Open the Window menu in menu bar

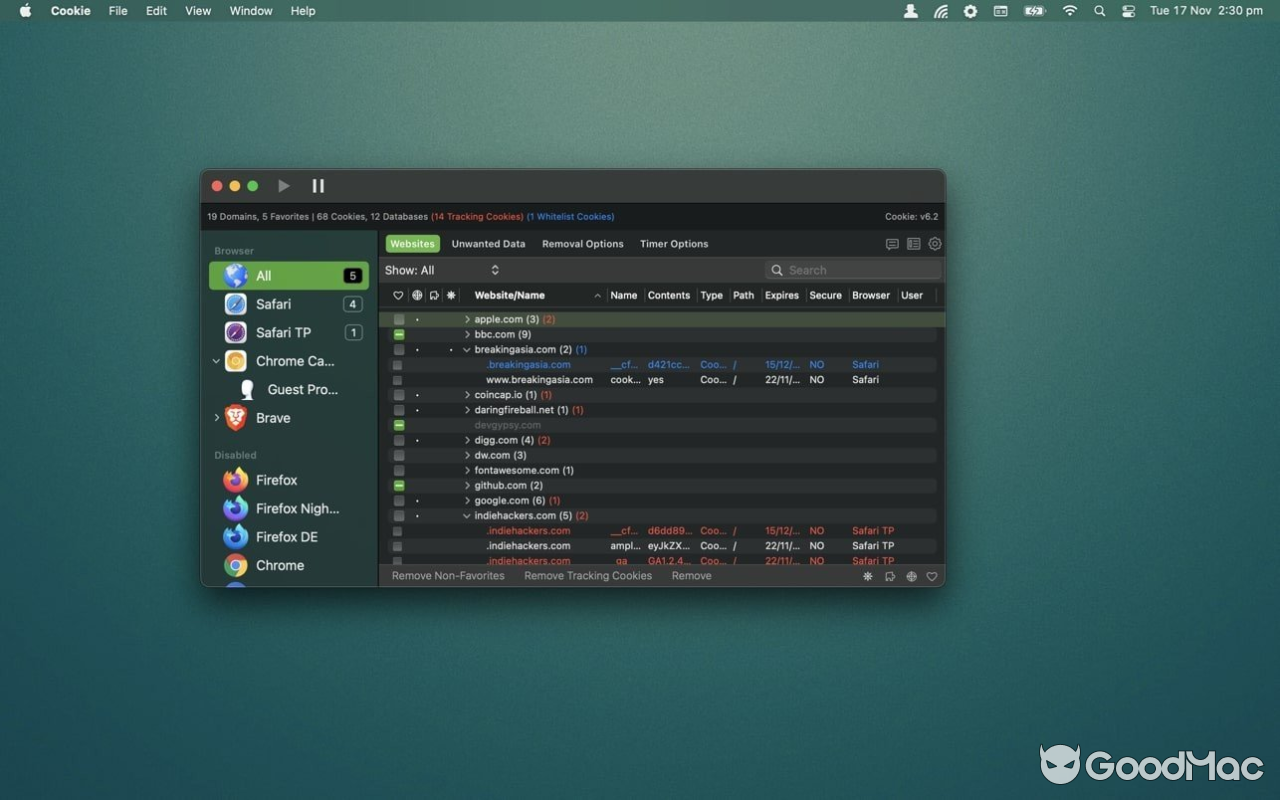(250, 11)
